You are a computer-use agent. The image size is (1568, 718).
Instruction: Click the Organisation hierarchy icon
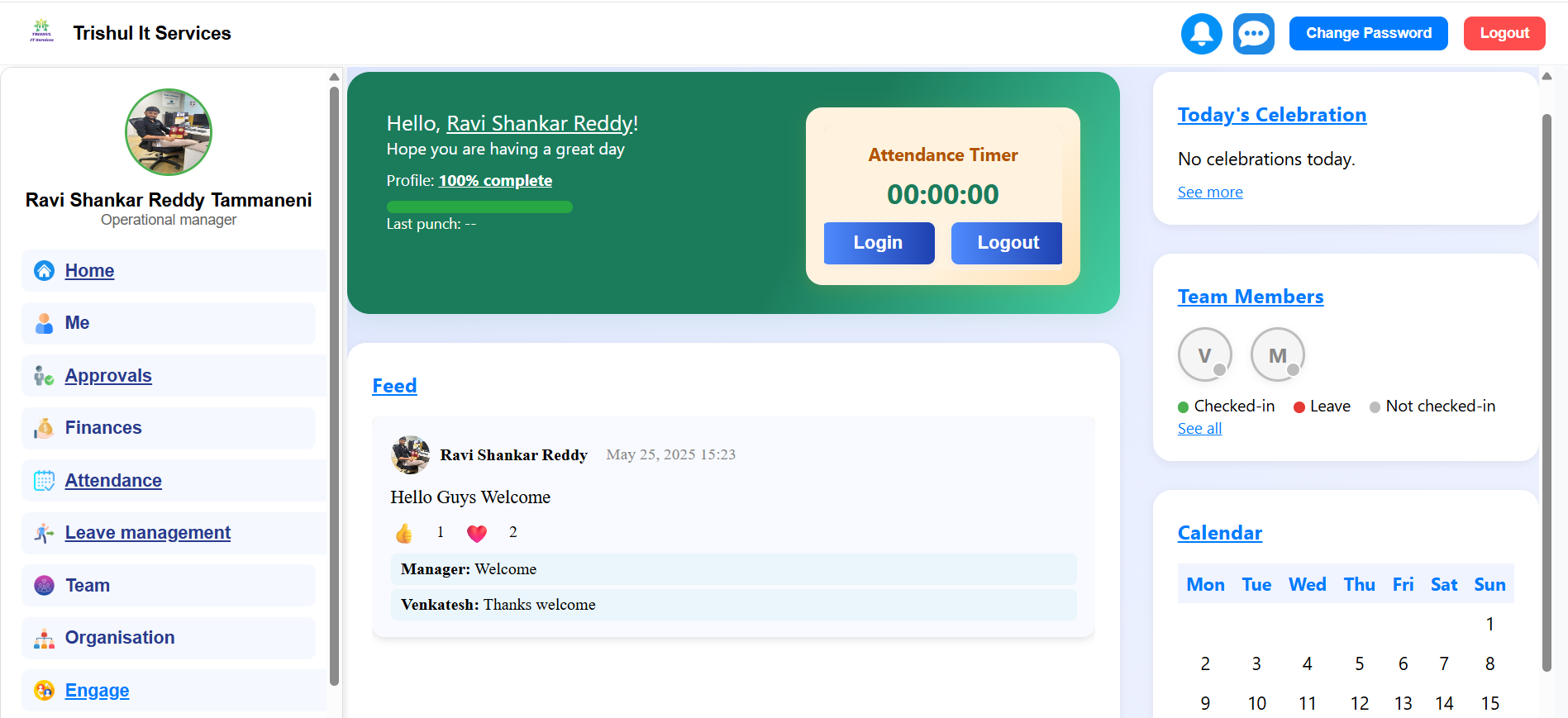(45, 638)
